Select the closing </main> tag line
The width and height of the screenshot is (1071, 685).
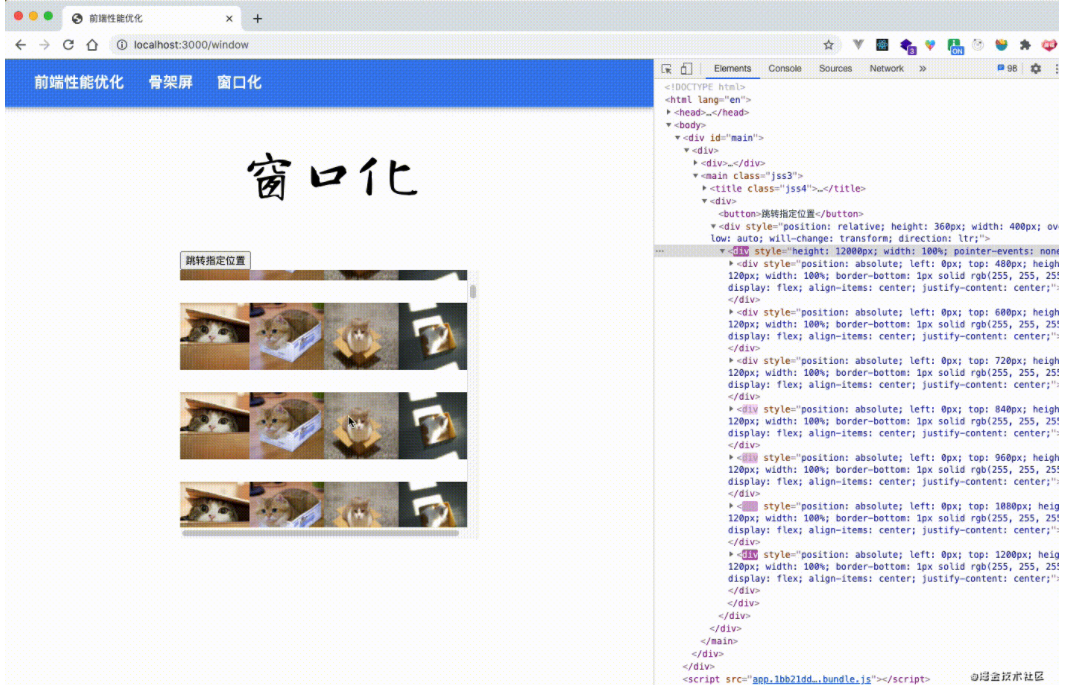click(x=718, y=641)
